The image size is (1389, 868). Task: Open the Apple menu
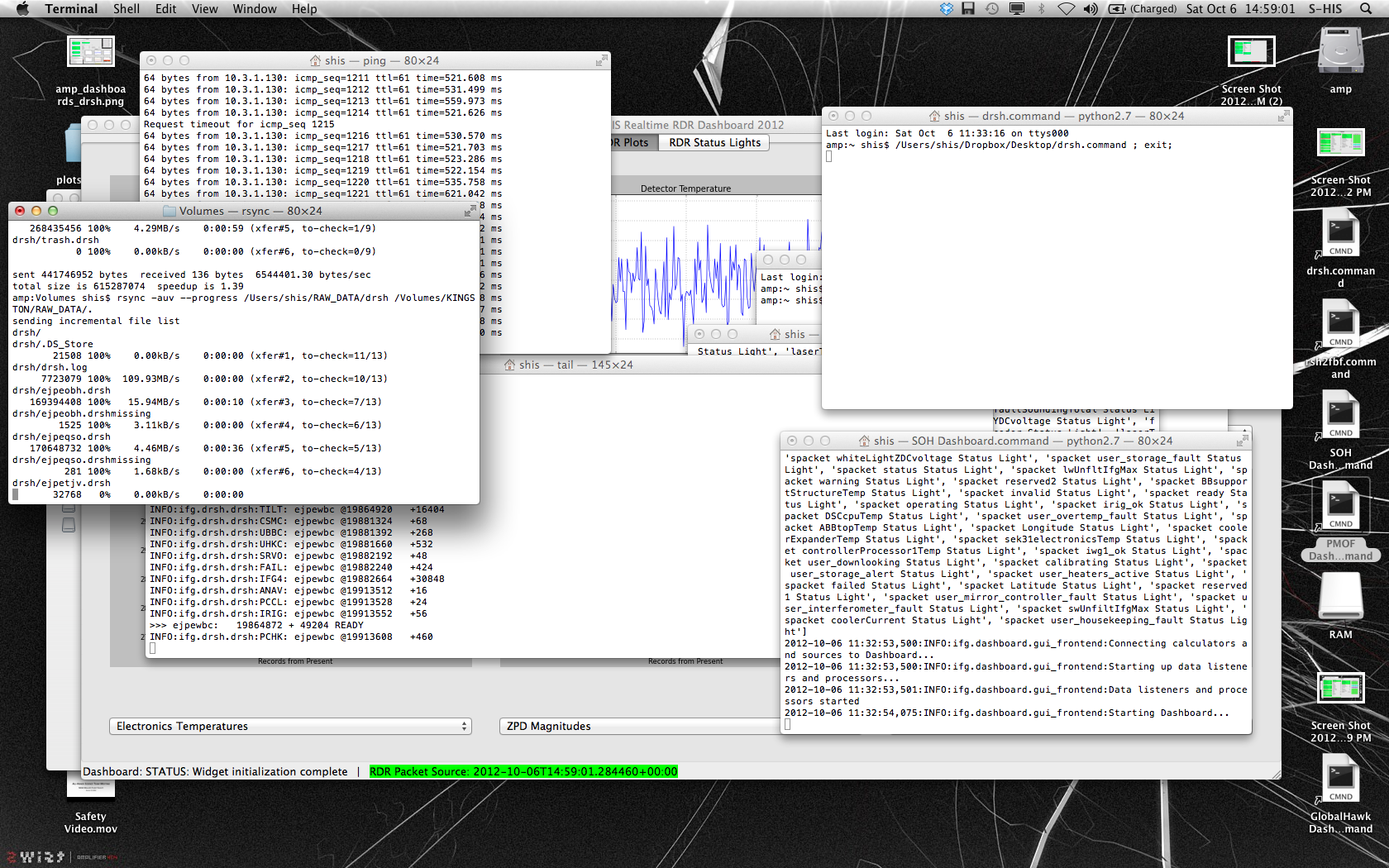[x=22, y=8]
